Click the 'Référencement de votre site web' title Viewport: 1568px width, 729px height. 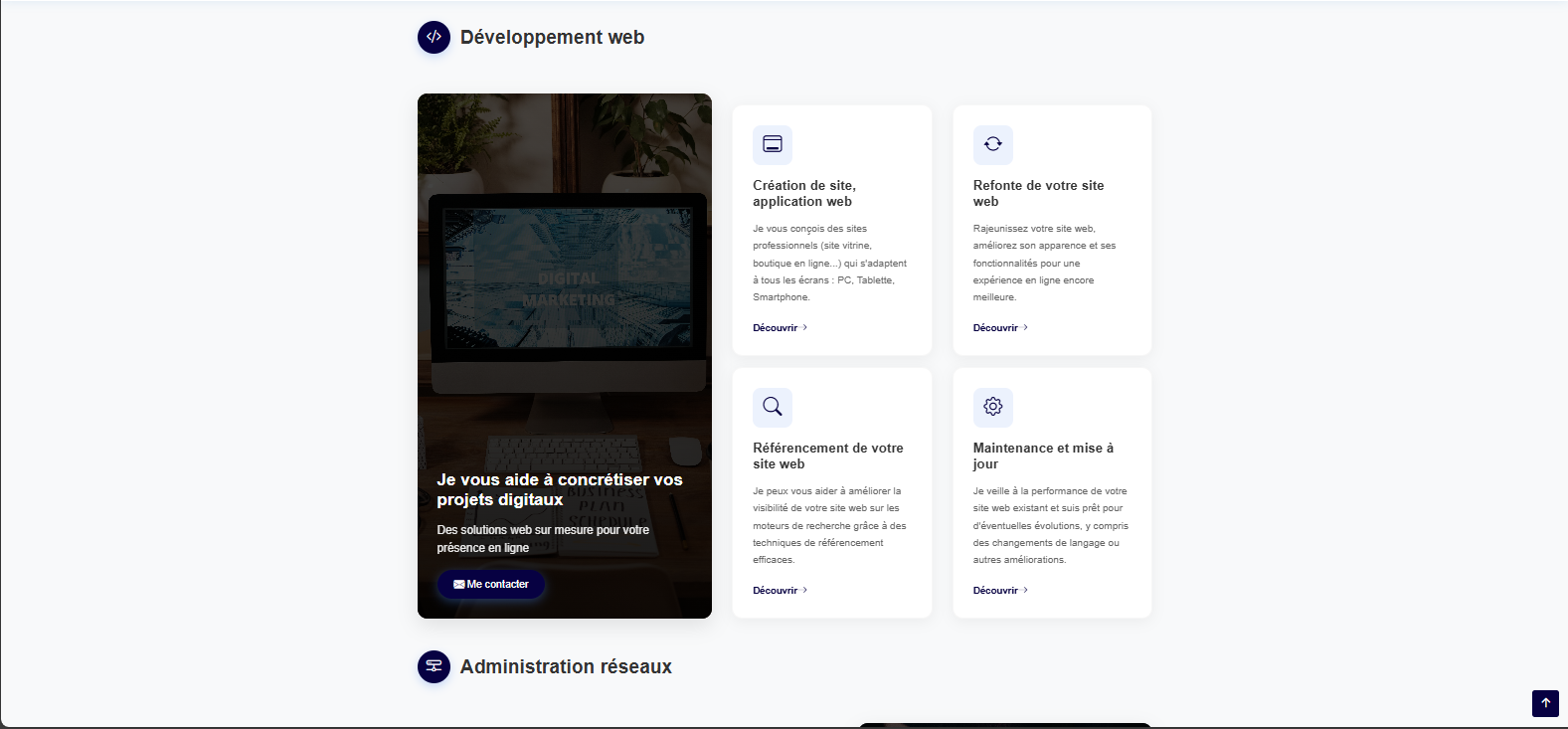(827, 456)
